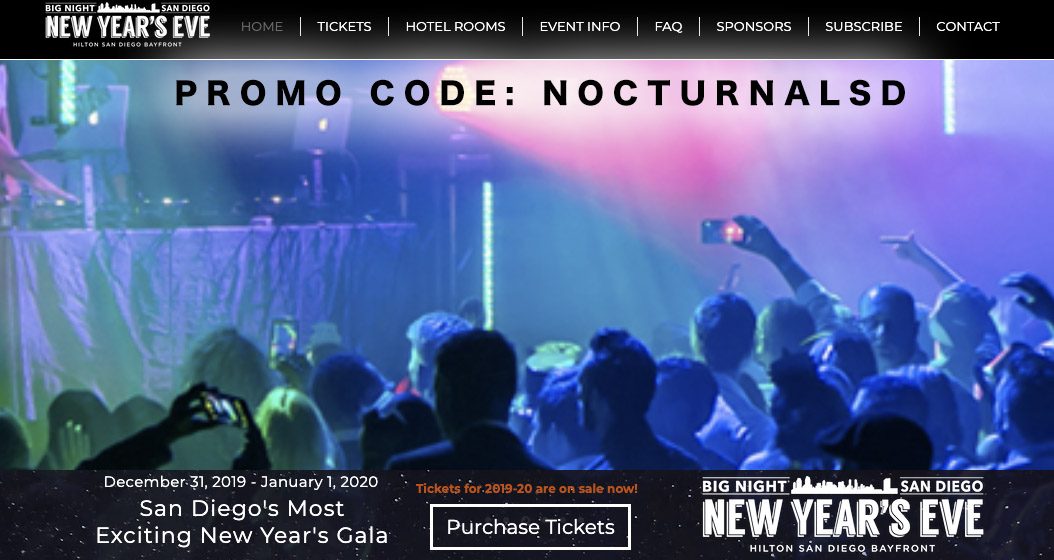Choose SUBSCRIBE in the header menu
The height and width of the screenshot is (560, 1054).
point(864,26)
